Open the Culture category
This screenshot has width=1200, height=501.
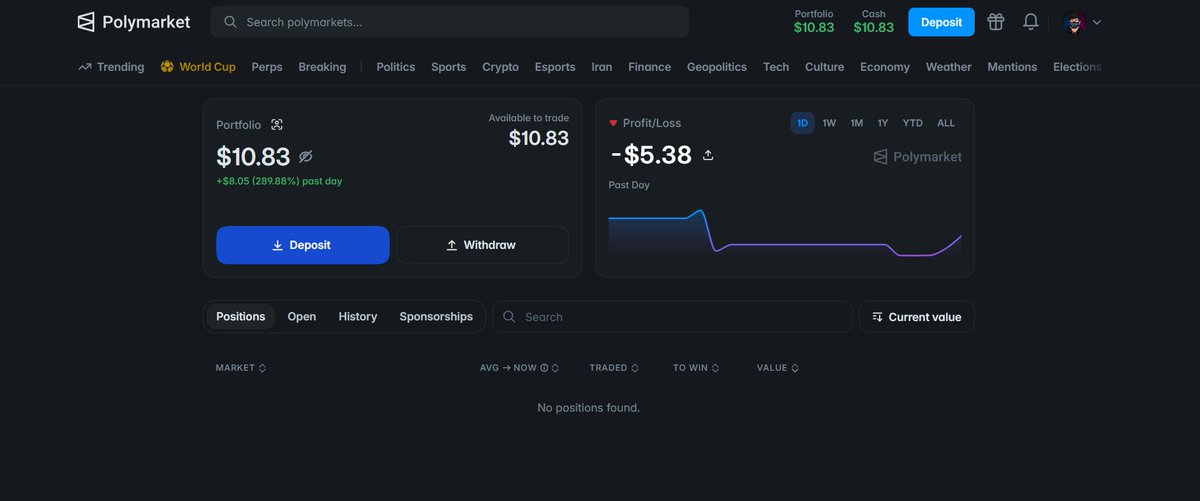pyautogui.click(x=825, y=67)
